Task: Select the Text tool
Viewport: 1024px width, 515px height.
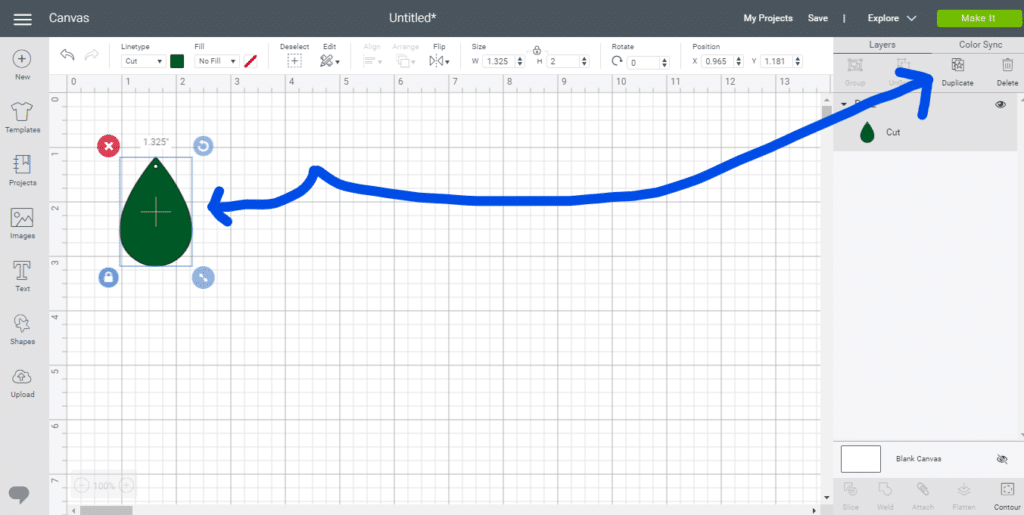Action: tap(22, 275)
